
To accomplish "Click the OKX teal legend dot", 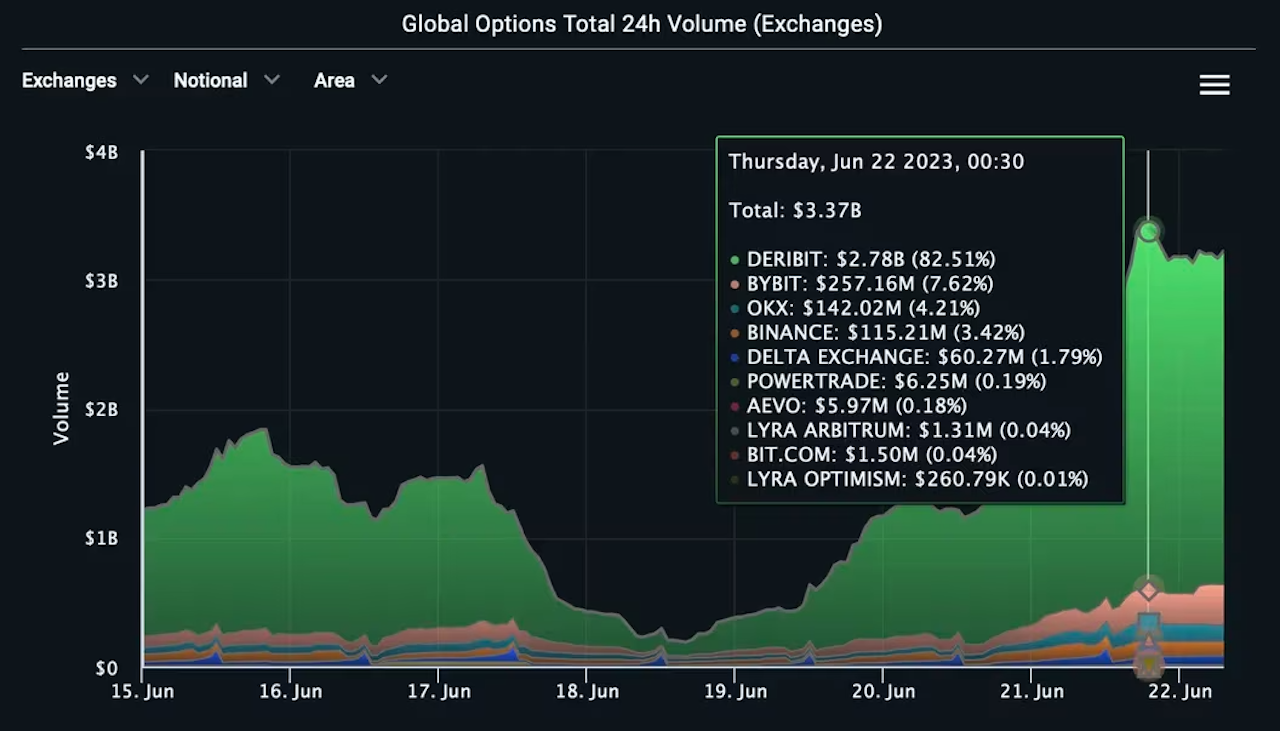I will 733,308.
